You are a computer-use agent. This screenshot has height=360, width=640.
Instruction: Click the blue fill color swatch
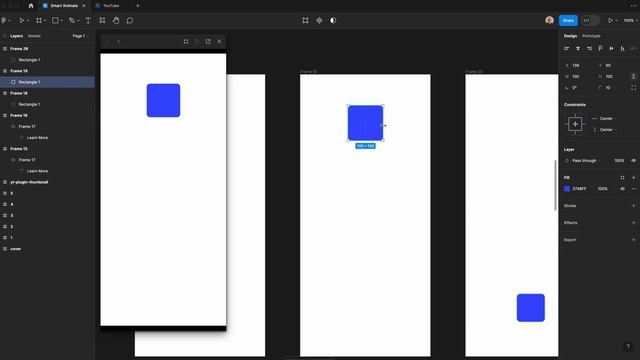(x=567, y=189)
